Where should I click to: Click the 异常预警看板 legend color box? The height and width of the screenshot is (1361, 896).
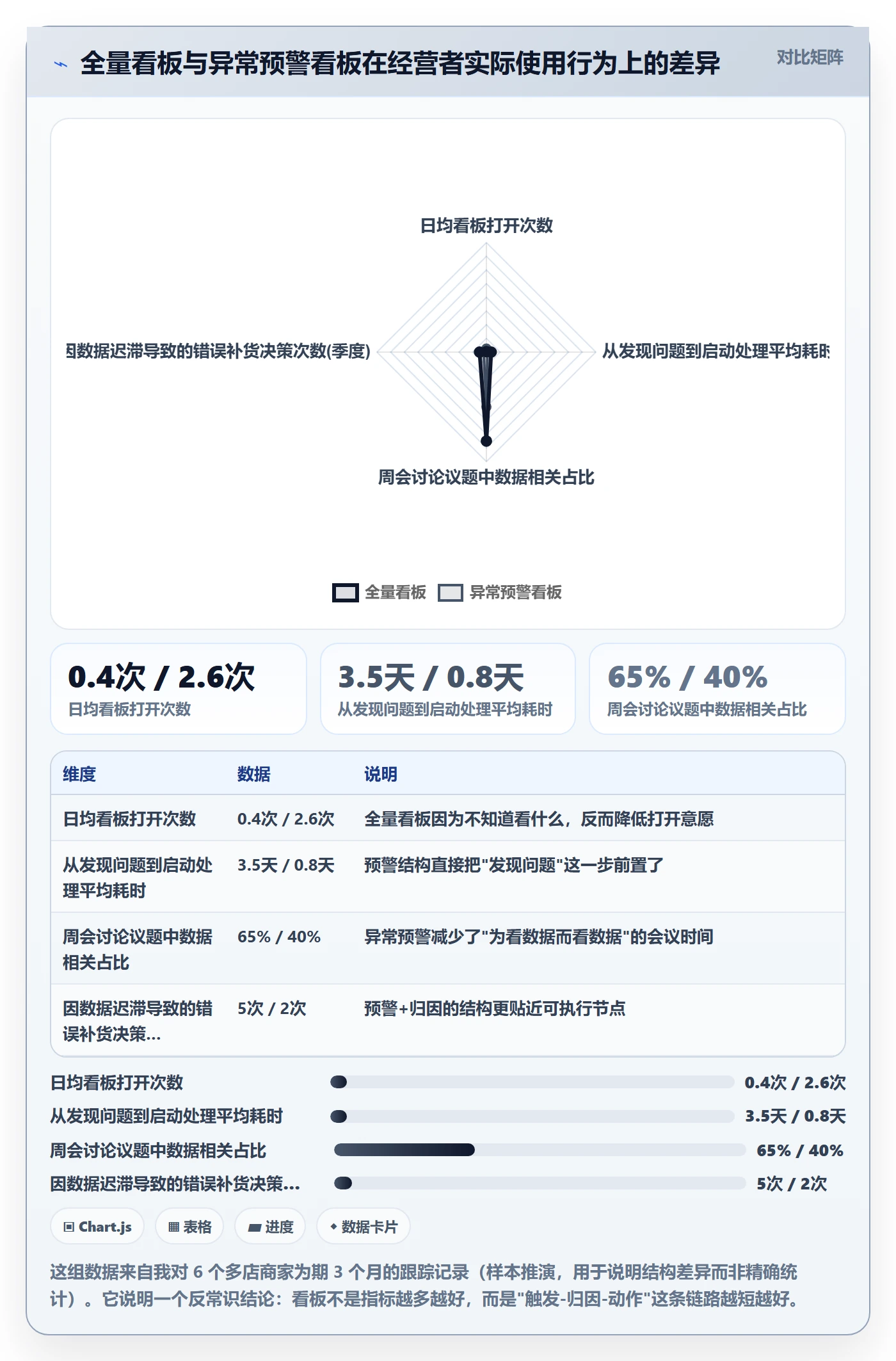pyautogui.click(x=451, y=593)
